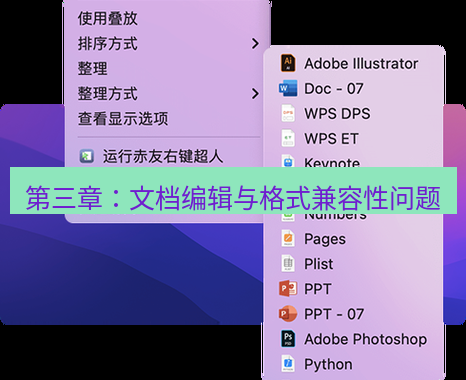The image size is (466, 380).
Task: Select the PPT entry without 07
Action: pyautogui.click(x=318, y=289)
